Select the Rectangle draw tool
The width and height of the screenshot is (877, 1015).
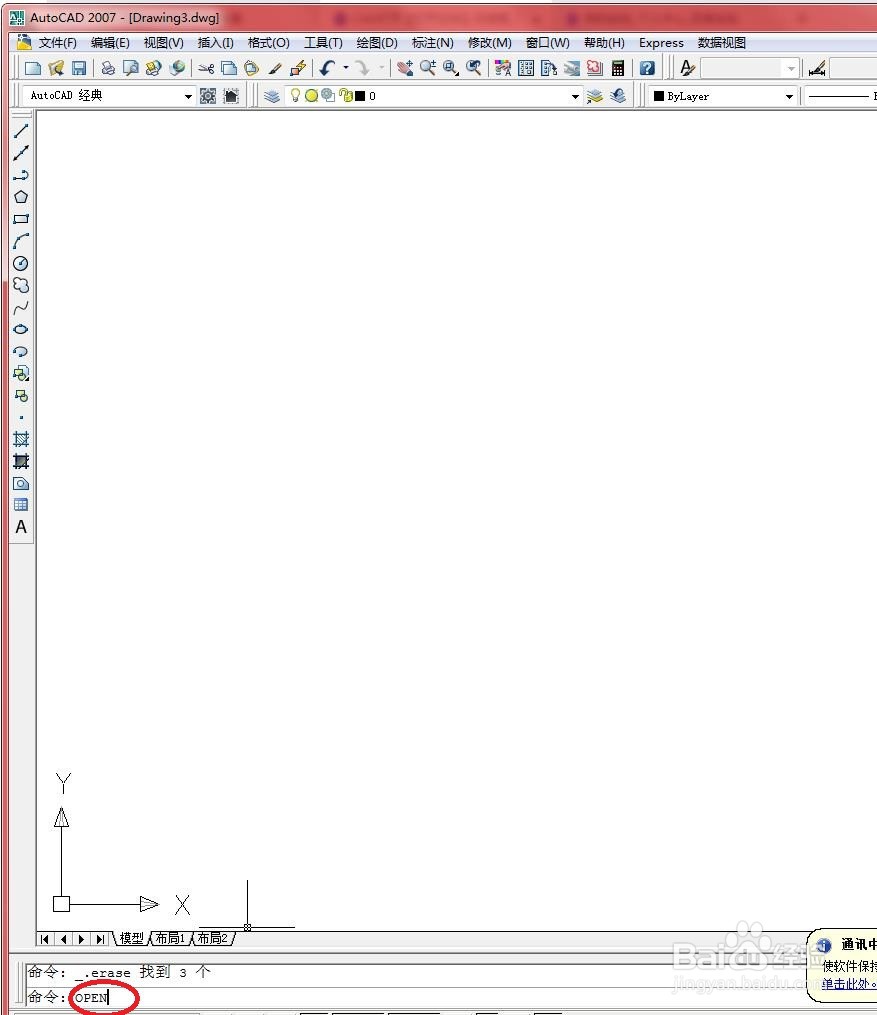tap(21, 219)
